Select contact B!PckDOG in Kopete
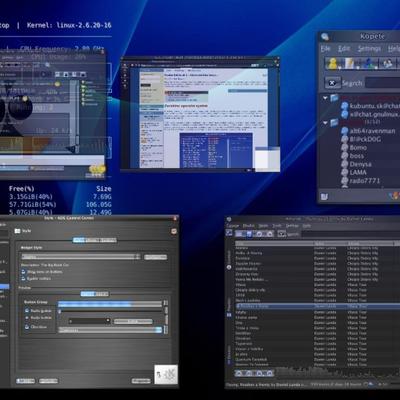This screenshot has width=400, height=400. tap(361, 139)
